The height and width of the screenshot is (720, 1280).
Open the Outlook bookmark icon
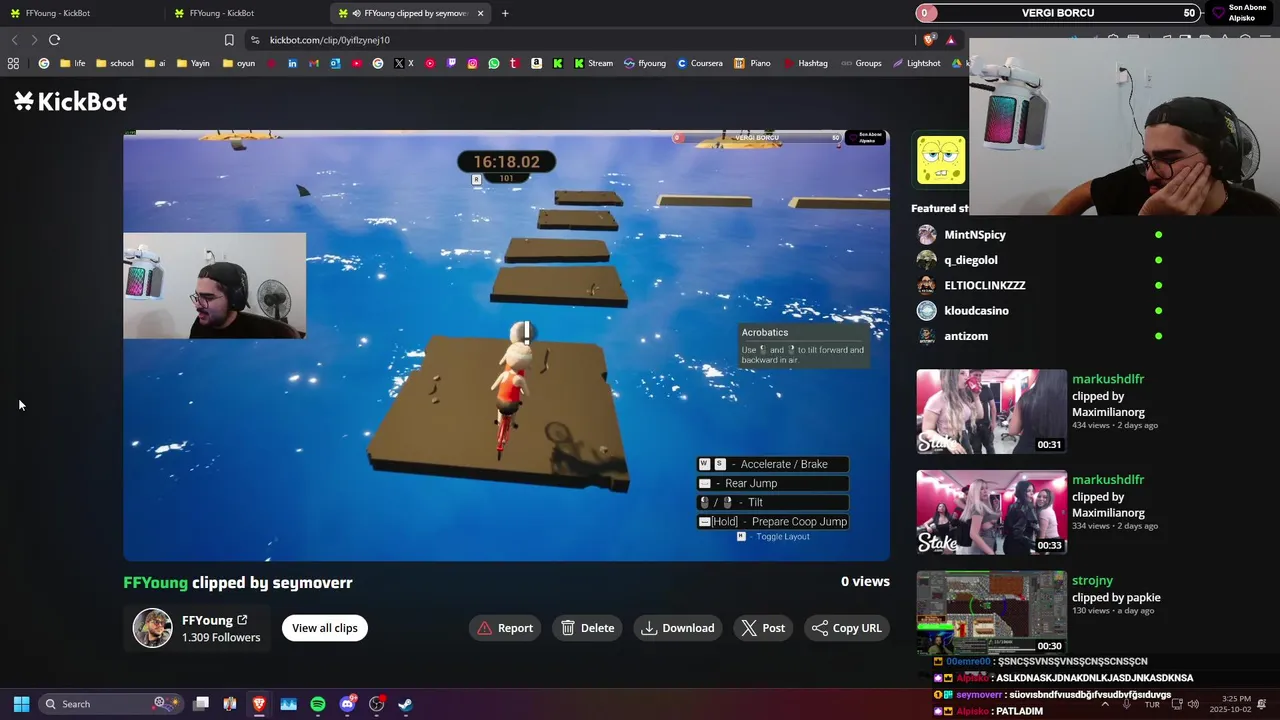335,63
